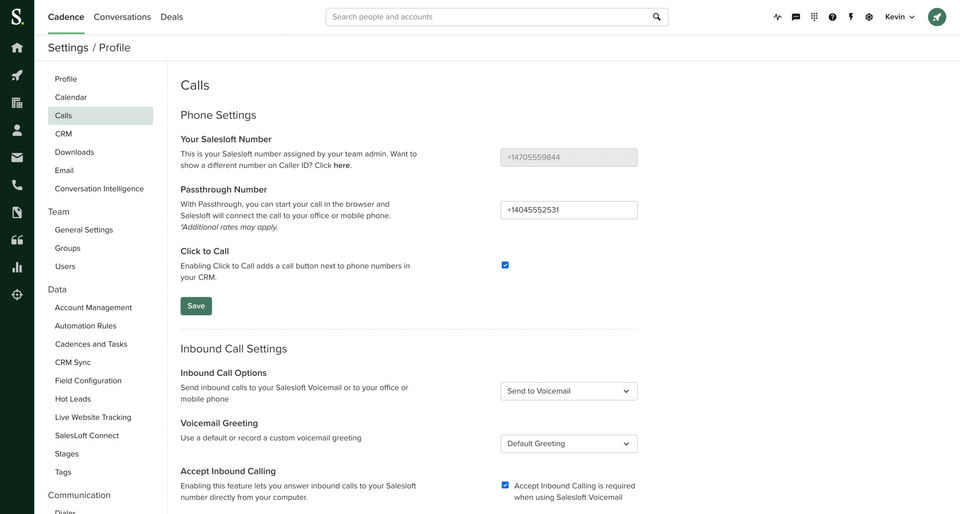
Task: Switch to the Conversations tab
Action: [122, 17]
